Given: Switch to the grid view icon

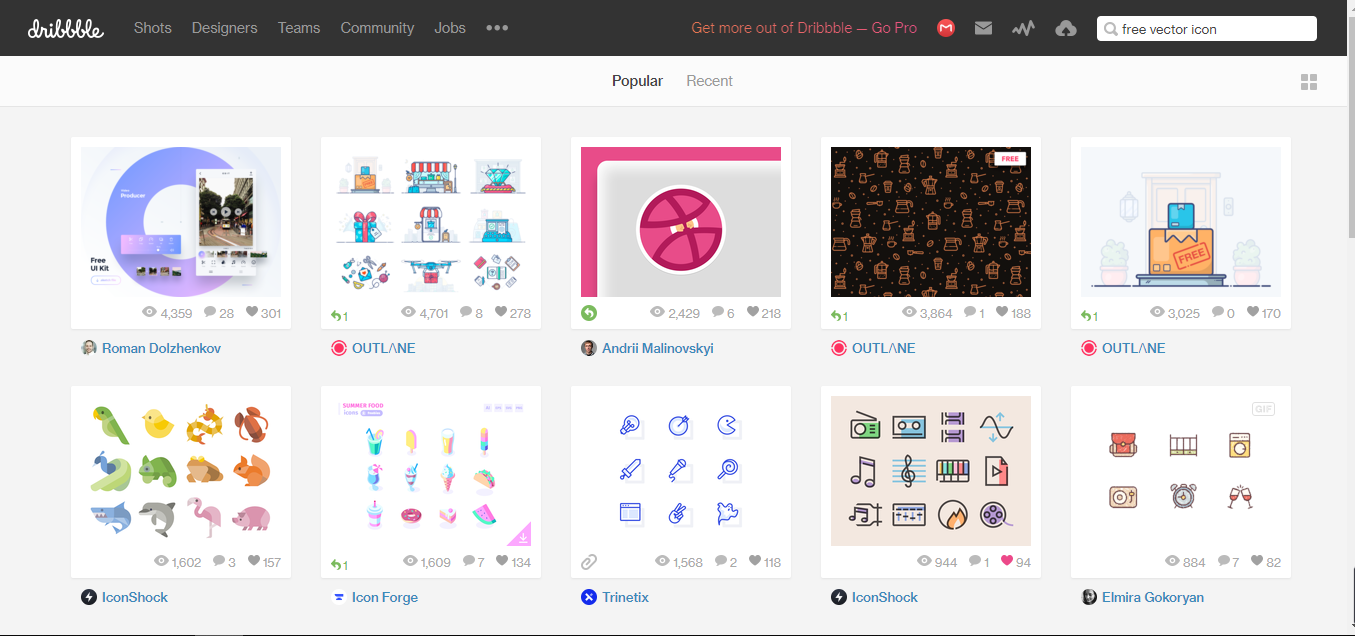Looking at the screenshot, I should (1309, 82).
